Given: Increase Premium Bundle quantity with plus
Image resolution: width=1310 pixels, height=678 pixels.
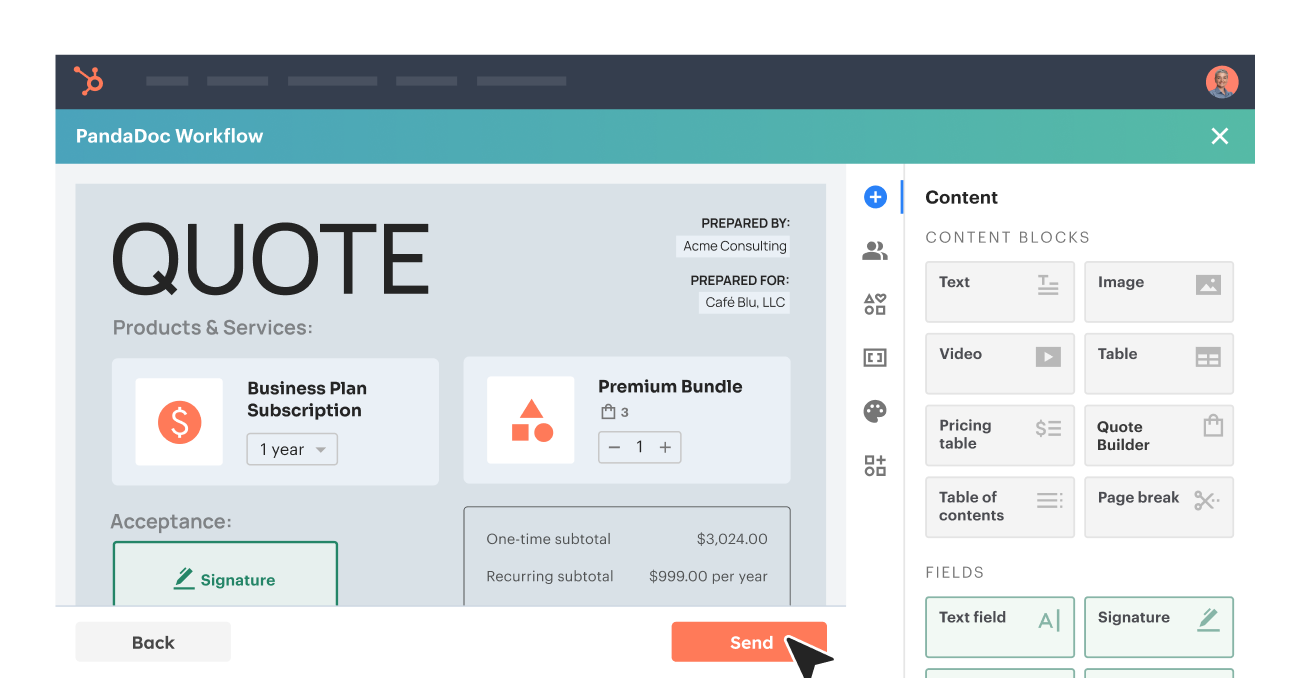Looking at the screenshot, I should click(665, 447).
